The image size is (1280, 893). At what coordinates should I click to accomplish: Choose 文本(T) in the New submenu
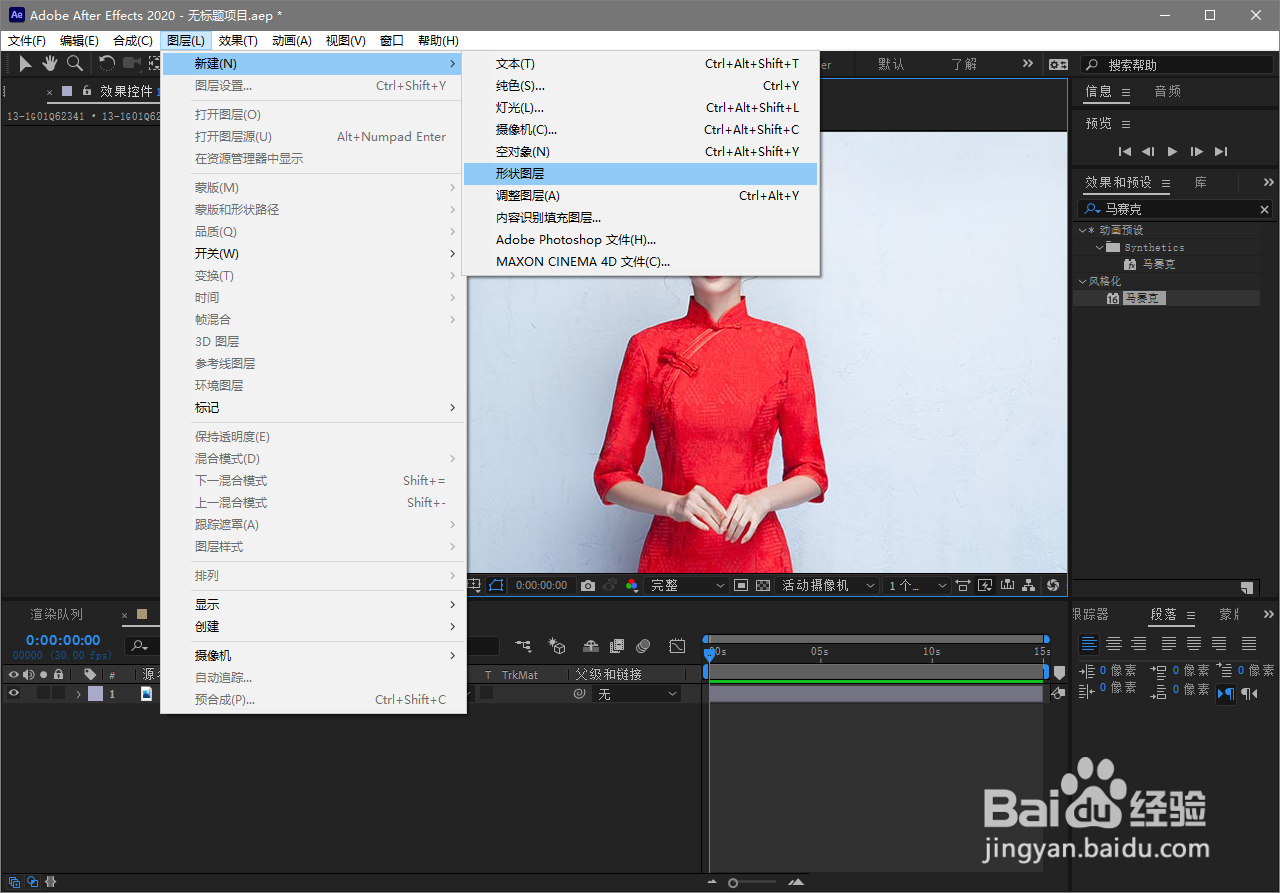point(640,64)
